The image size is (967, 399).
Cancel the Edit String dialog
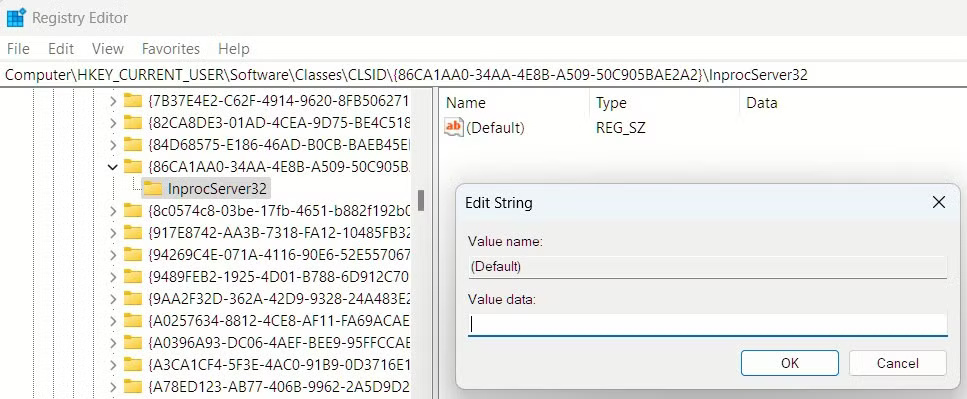[x=897, y=363]
